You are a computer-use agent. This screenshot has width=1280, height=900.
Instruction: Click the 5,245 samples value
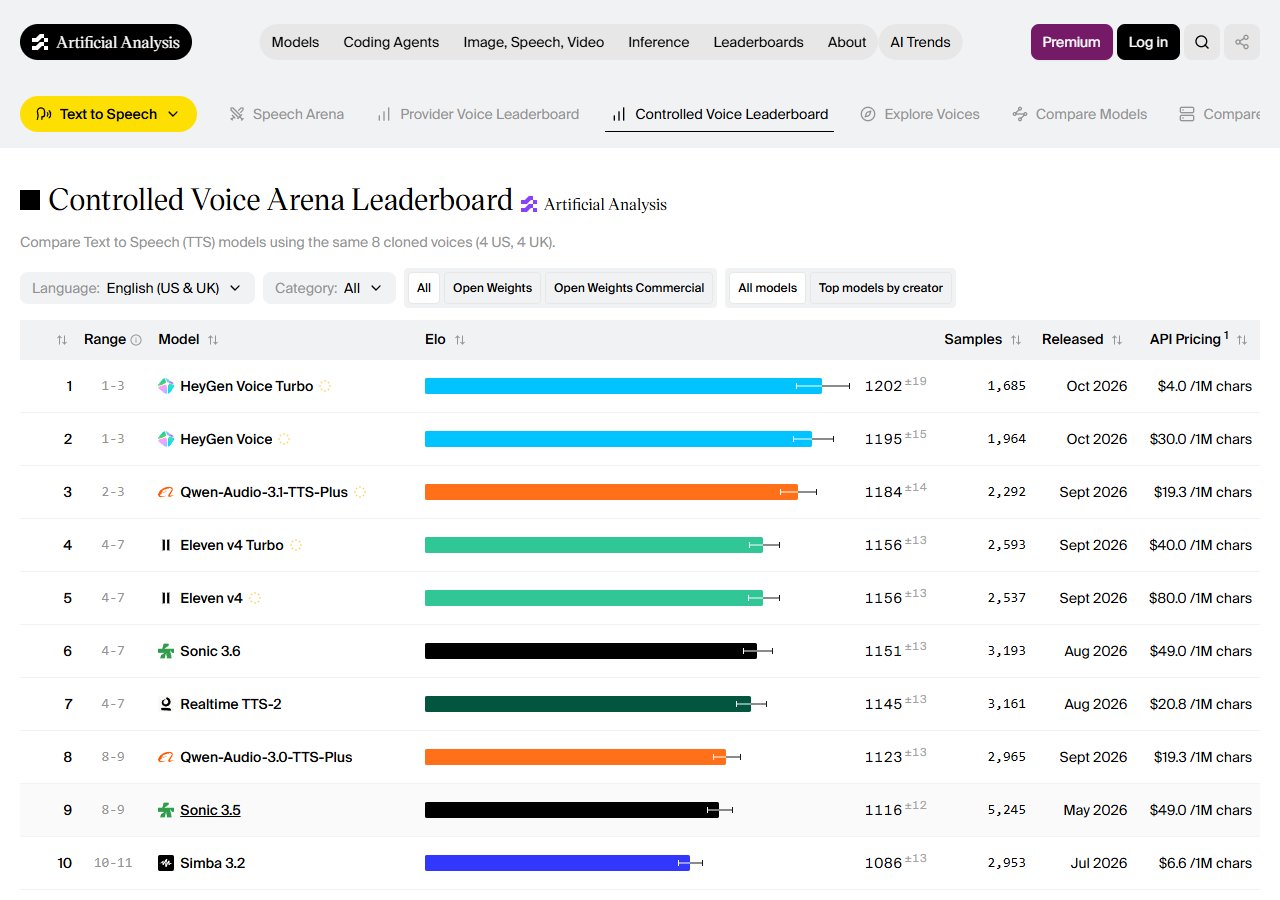[x=1006, y=810]
